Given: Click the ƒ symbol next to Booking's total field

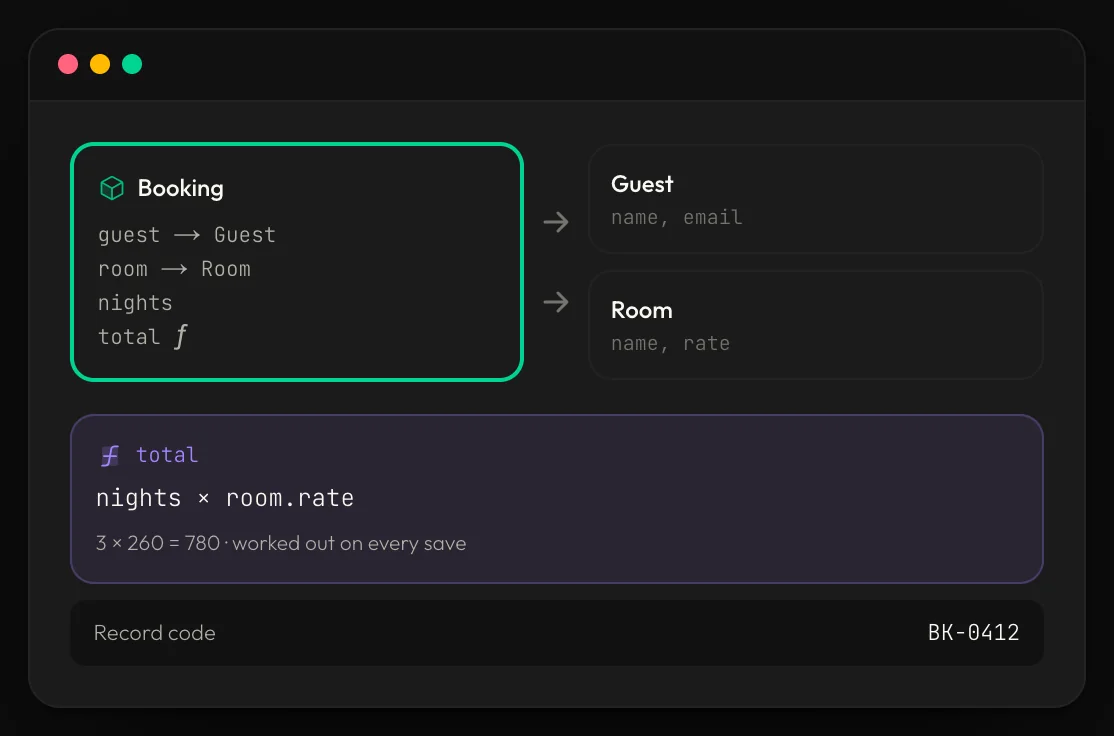Looking at the screenshot, I should [x=181, y=336].
